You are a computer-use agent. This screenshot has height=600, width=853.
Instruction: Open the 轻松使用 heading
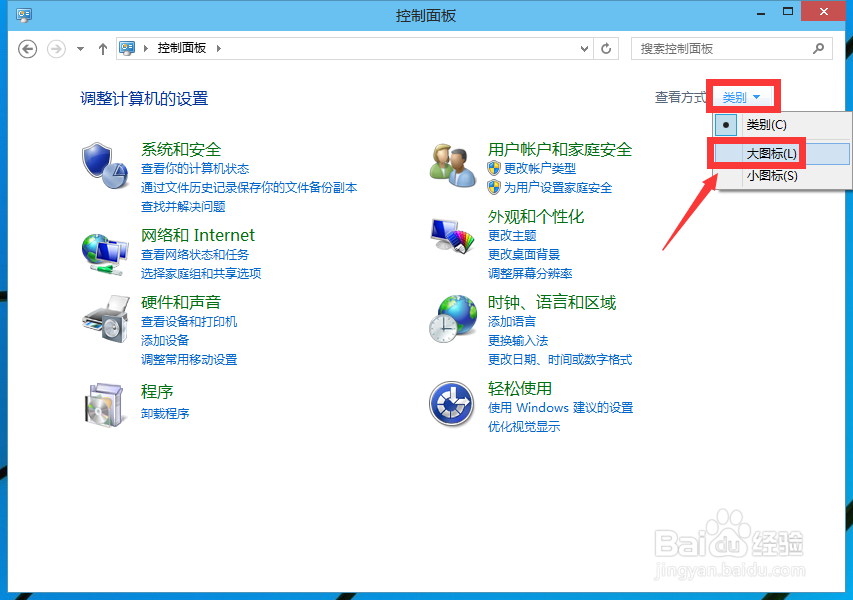pos(520,388)
